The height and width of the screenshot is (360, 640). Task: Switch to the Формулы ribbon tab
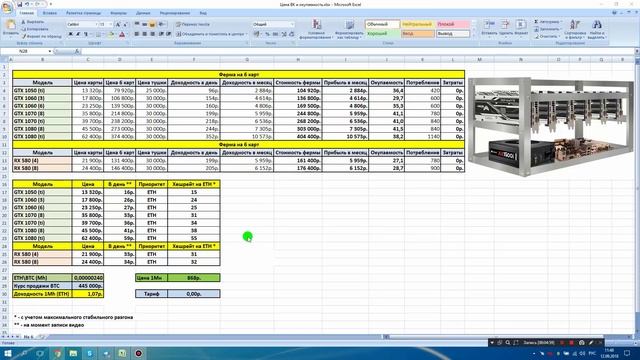click(118, 13)
